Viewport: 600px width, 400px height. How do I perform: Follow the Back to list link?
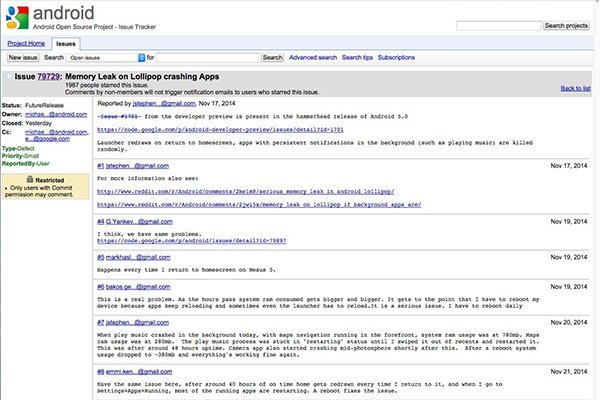(x=575, y=88)
